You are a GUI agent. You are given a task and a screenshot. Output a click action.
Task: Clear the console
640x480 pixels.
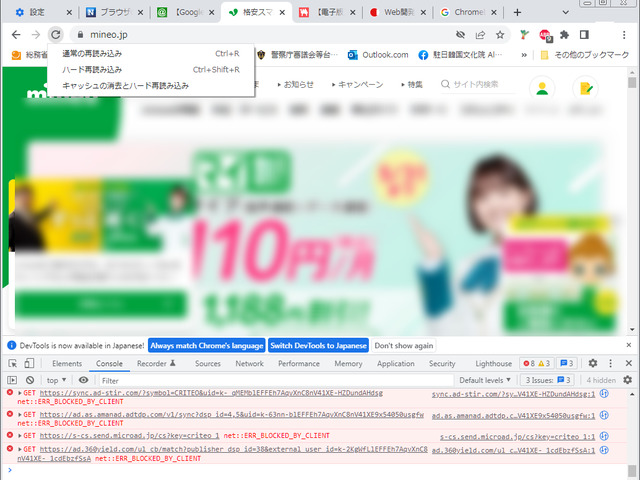pyautogui.click(x=30, y=380)
